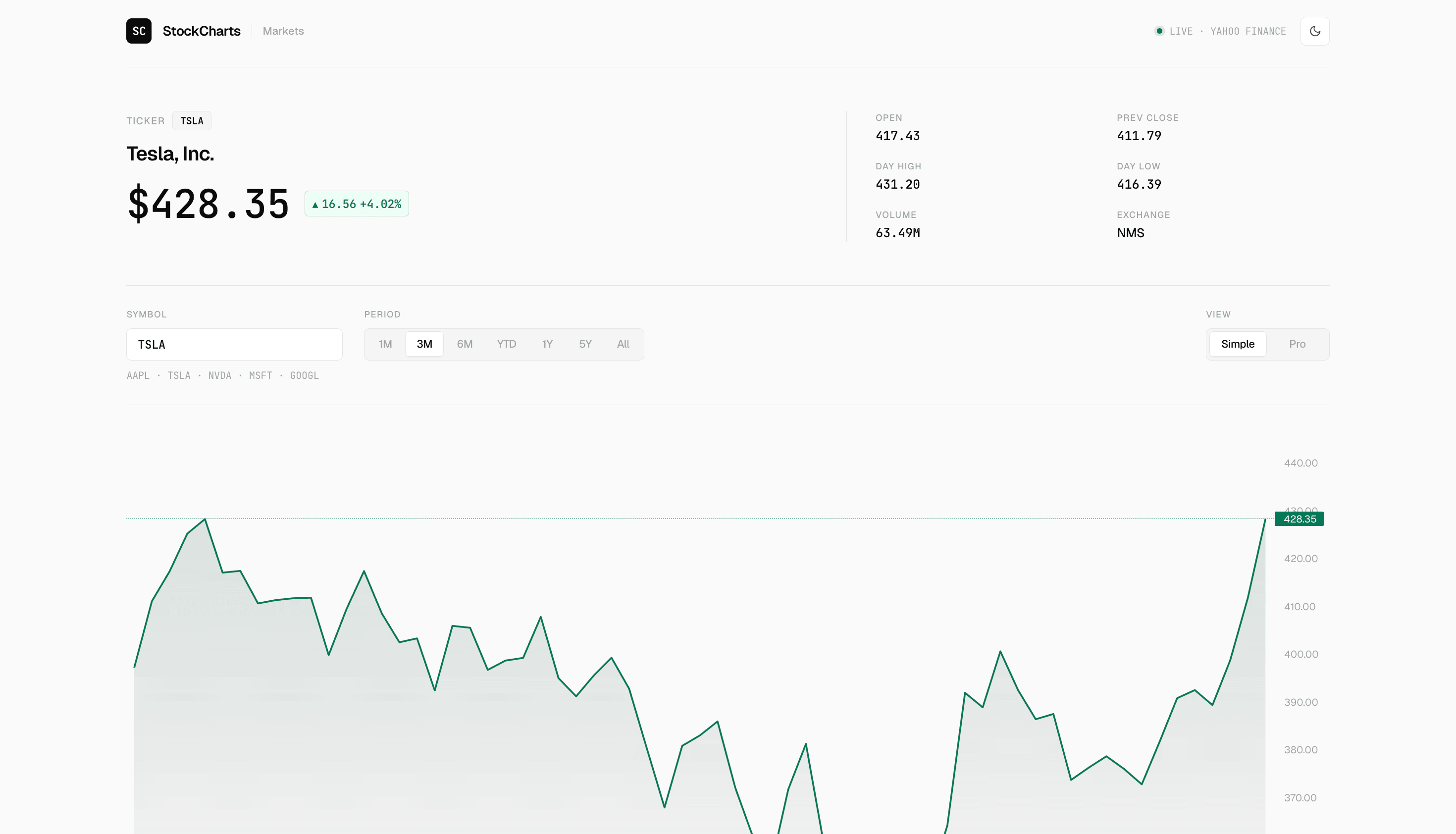The image size is (1456, 834).
Task: Select the 1Y period
Action: click(547, 344)
